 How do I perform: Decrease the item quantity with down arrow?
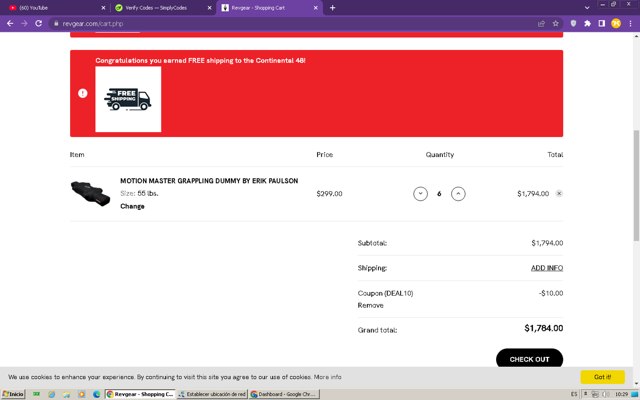coord(420,193)
